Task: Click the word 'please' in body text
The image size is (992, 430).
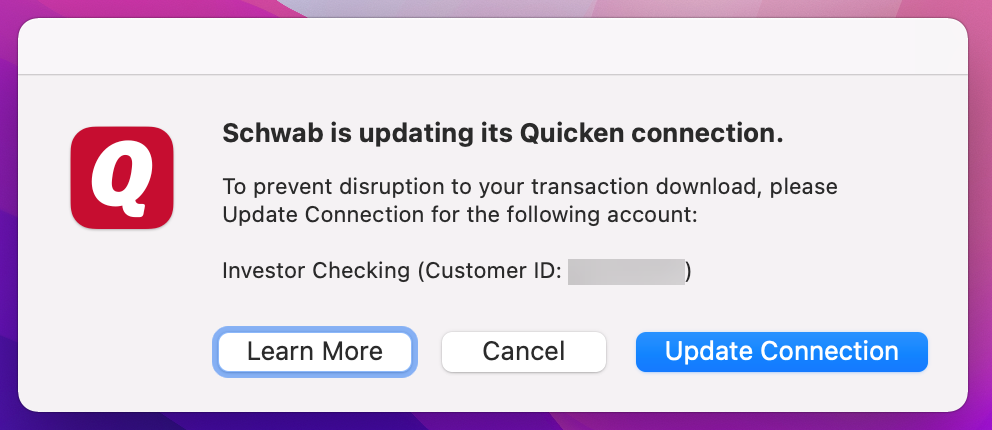Action: [x=804, y=188]
